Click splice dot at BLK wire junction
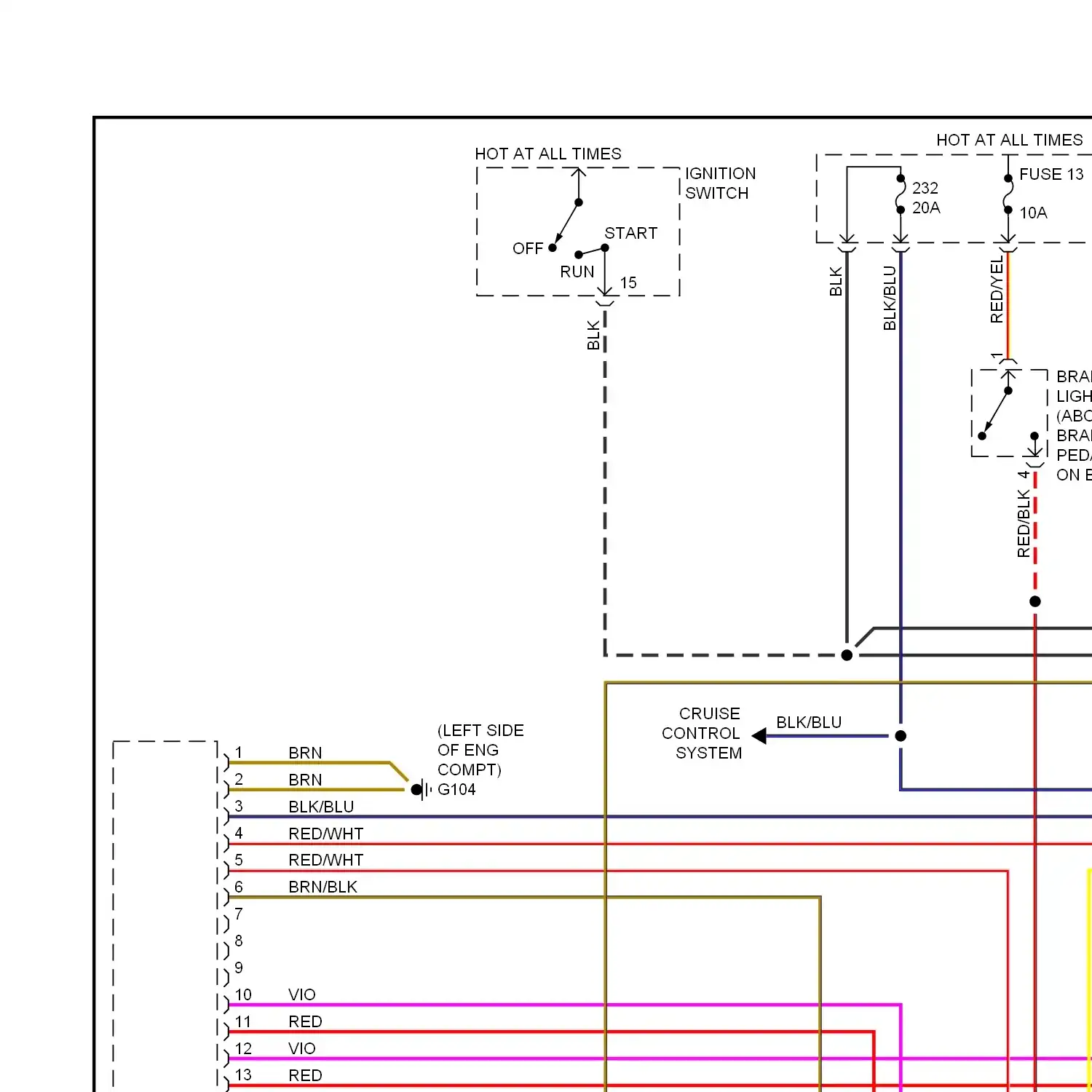 (x=847, y=655)
